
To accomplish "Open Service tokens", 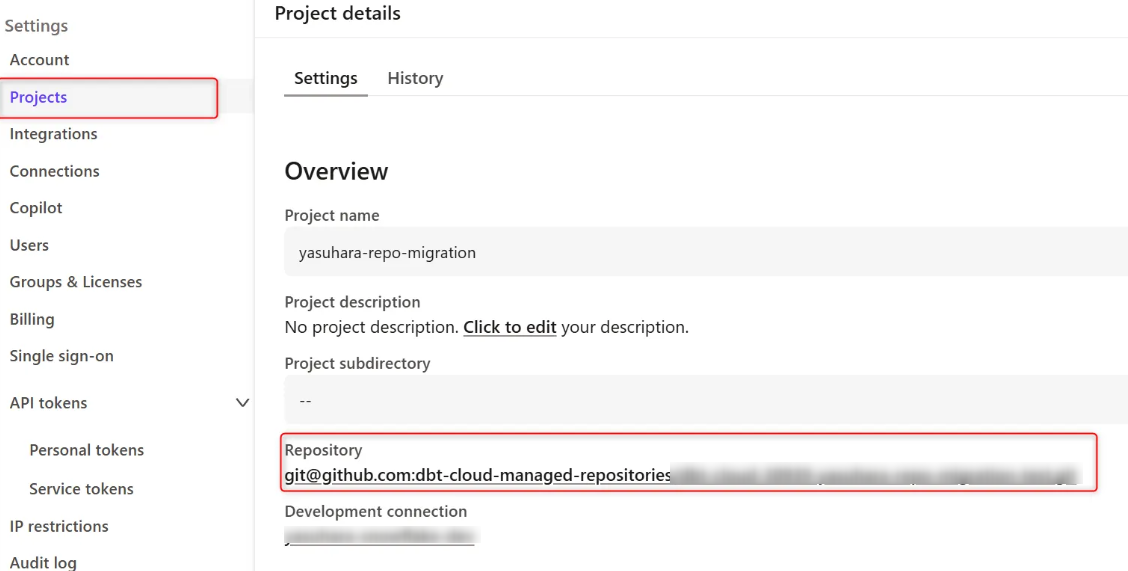I will 82,489.
